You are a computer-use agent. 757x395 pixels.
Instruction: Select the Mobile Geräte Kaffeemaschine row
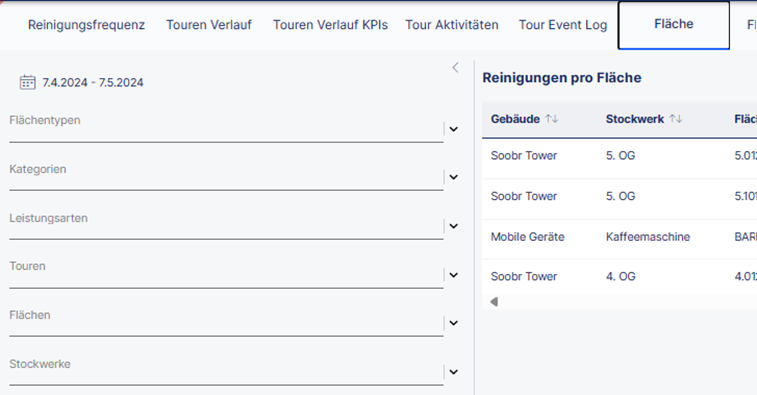(x=619, y=237)
